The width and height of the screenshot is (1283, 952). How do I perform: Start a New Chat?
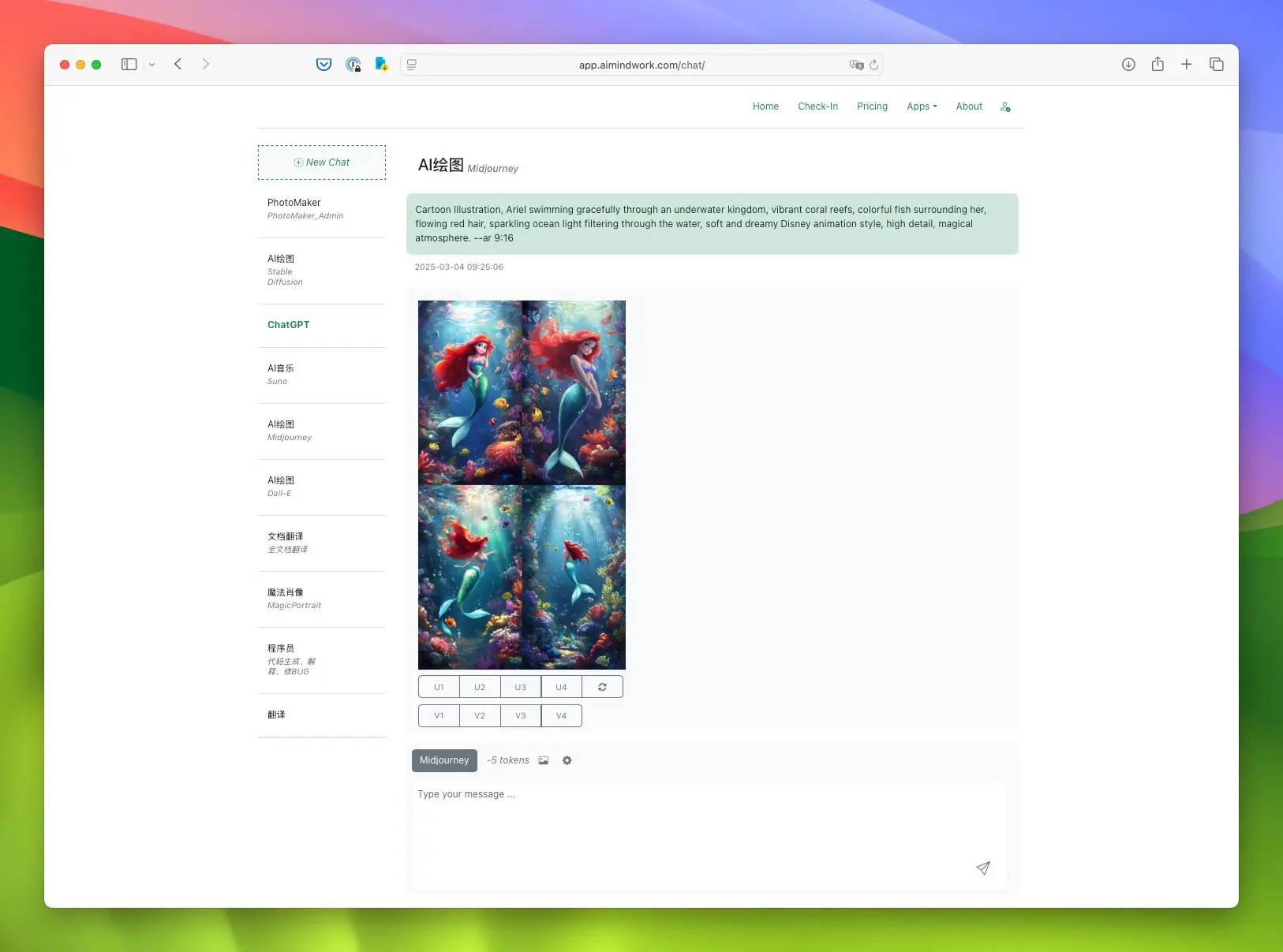coord(322,162)
